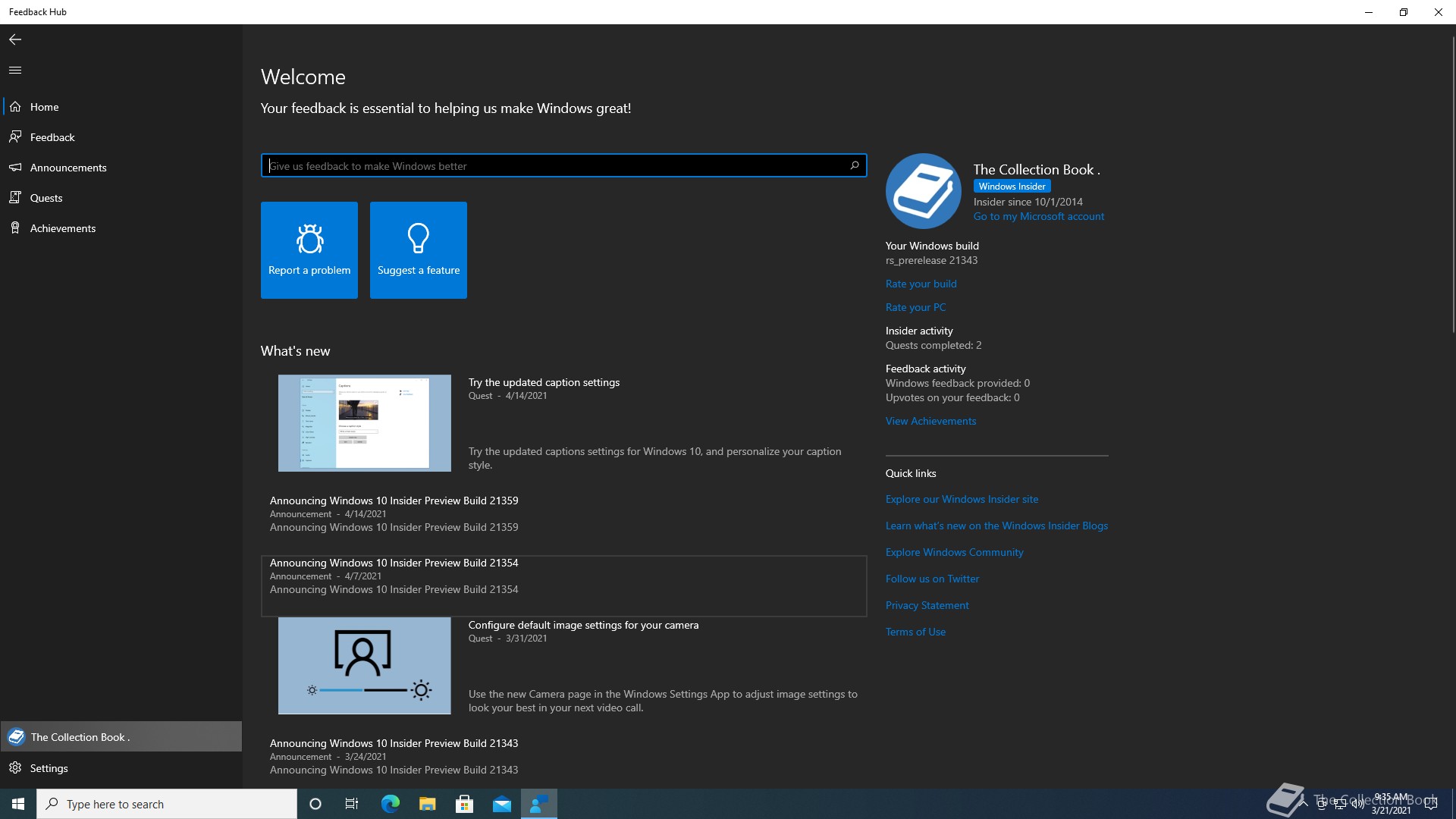Click the taskbar search box
The height and width of the screenshot is (819, 1456).
(167, 804)
